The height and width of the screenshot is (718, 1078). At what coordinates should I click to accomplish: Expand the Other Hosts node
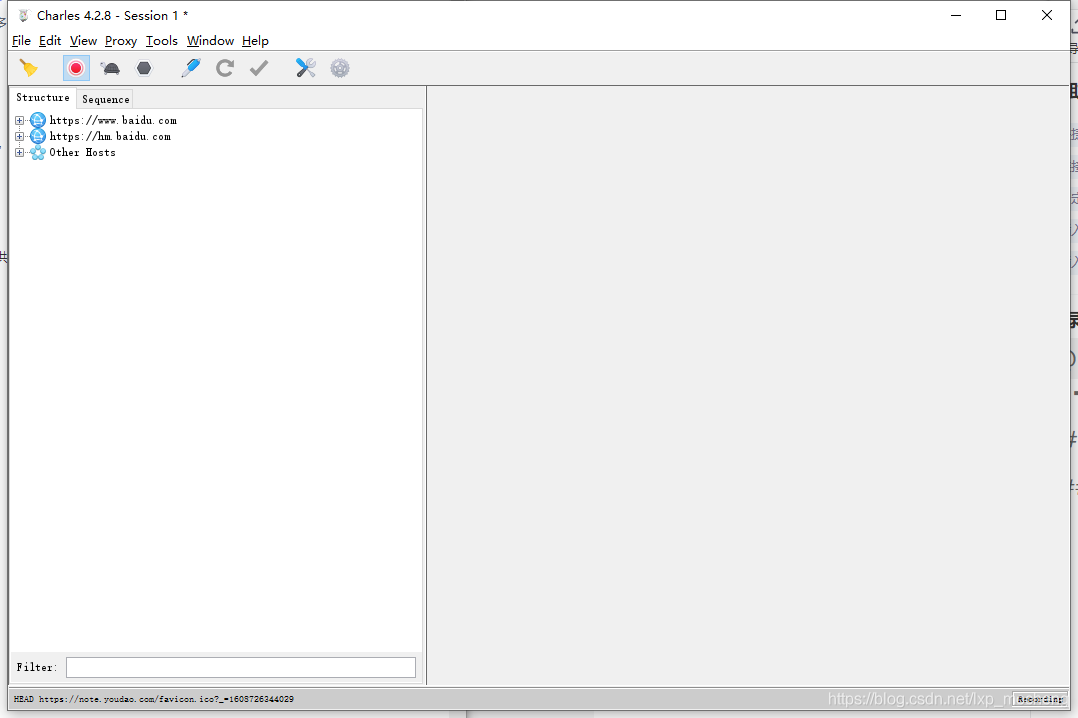19,153
